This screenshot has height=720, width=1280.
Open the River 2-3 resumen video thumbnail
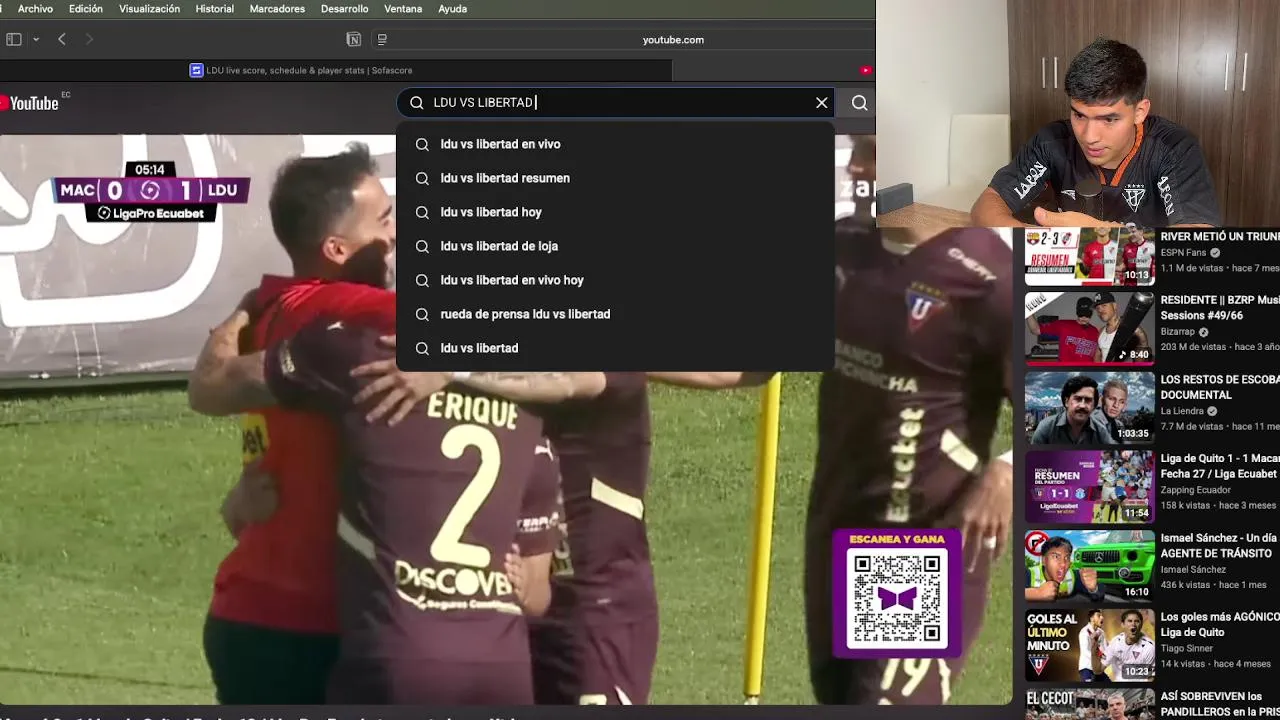click(1089, 256)
